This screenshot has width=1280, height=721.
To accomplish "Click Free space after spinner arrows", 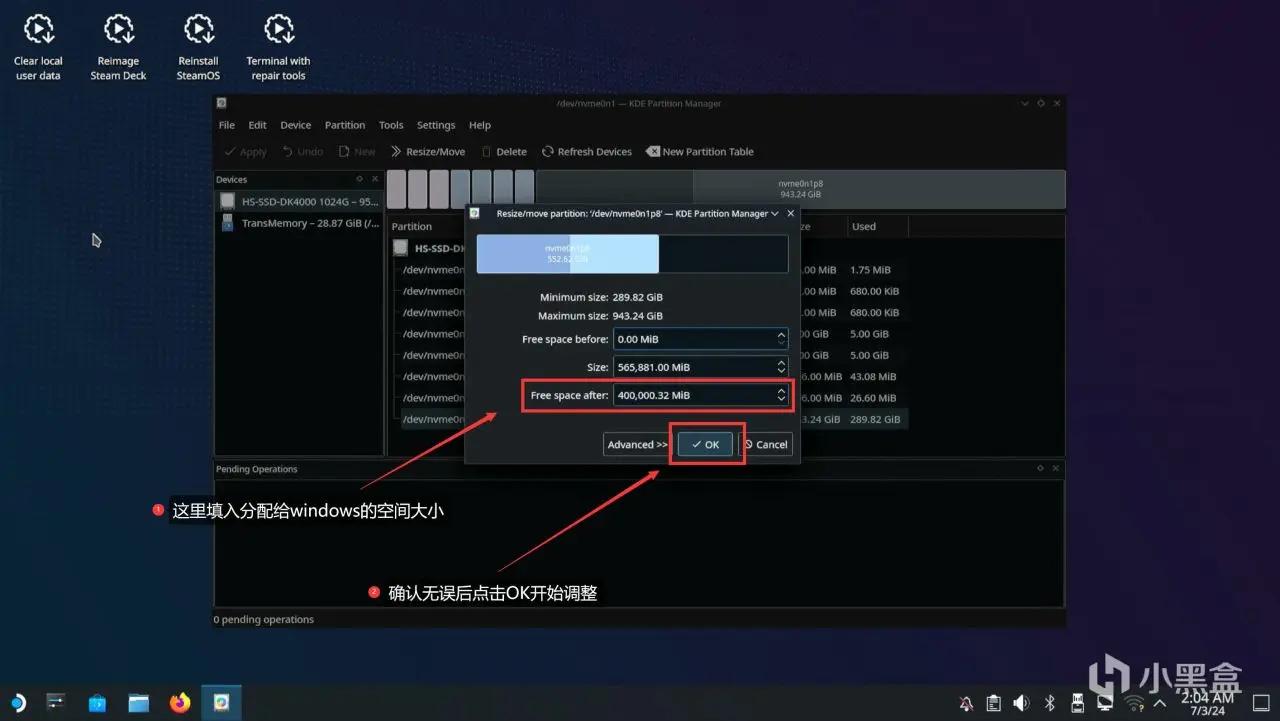I will point(781,395).
